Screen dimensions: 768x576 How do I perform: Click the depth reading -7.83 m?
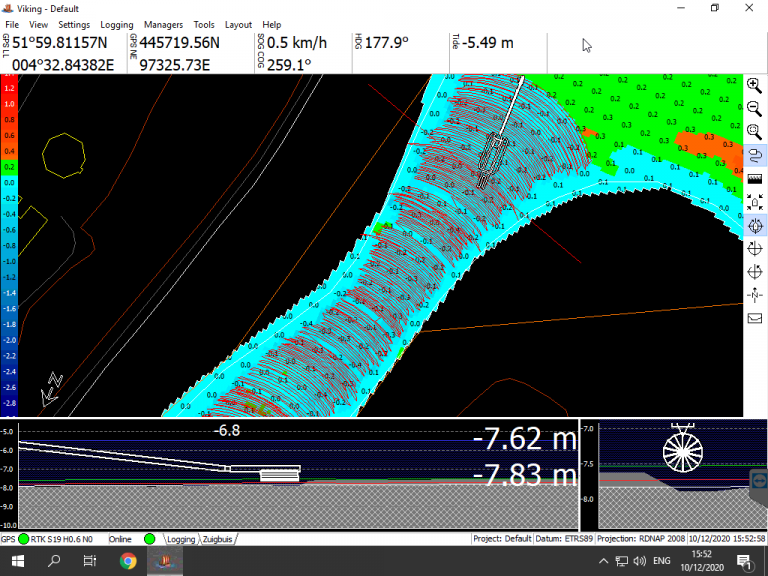(525, 474)
